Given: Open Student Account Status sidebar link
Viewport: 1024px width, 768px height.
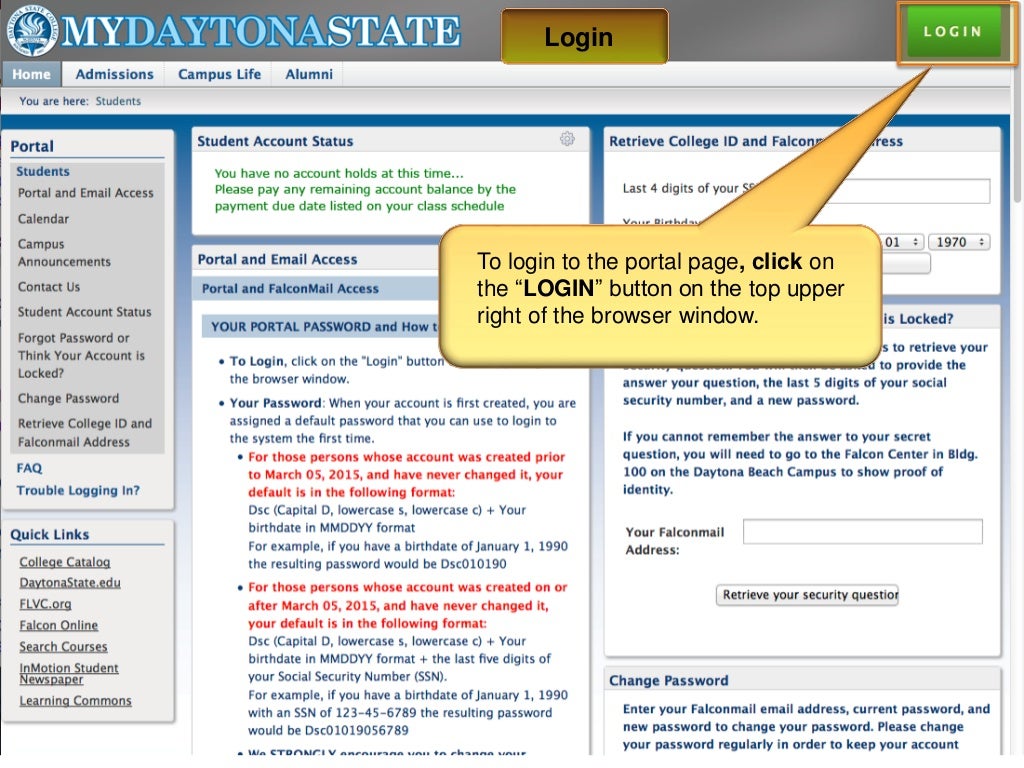Looking at the screenshot, I should click(84, 312).
